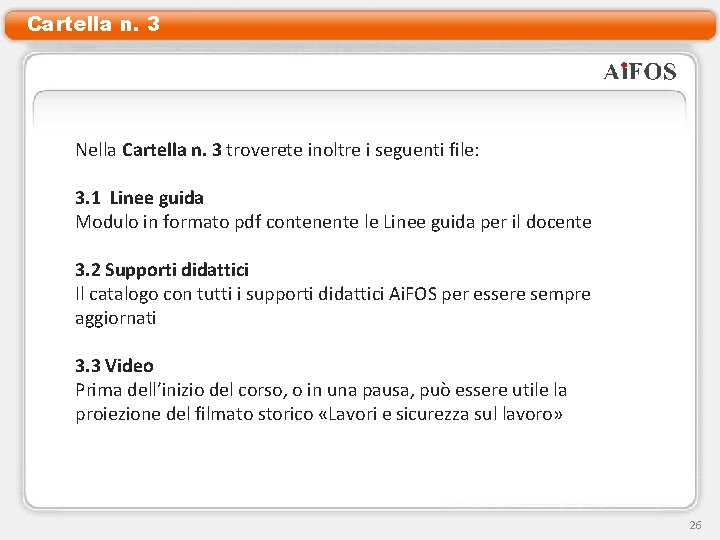Select the '3.1 Linee guida' heading
720x540 pixels.
[x=139, y=198]
